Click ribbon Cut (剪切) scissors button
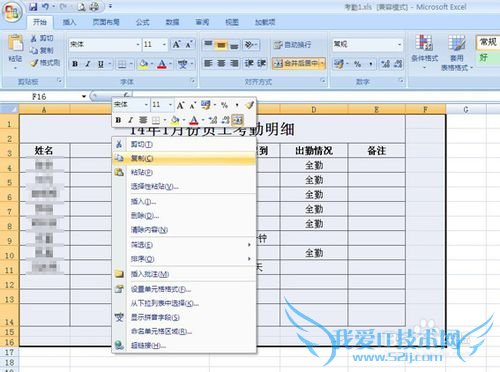 pos(42,38)
